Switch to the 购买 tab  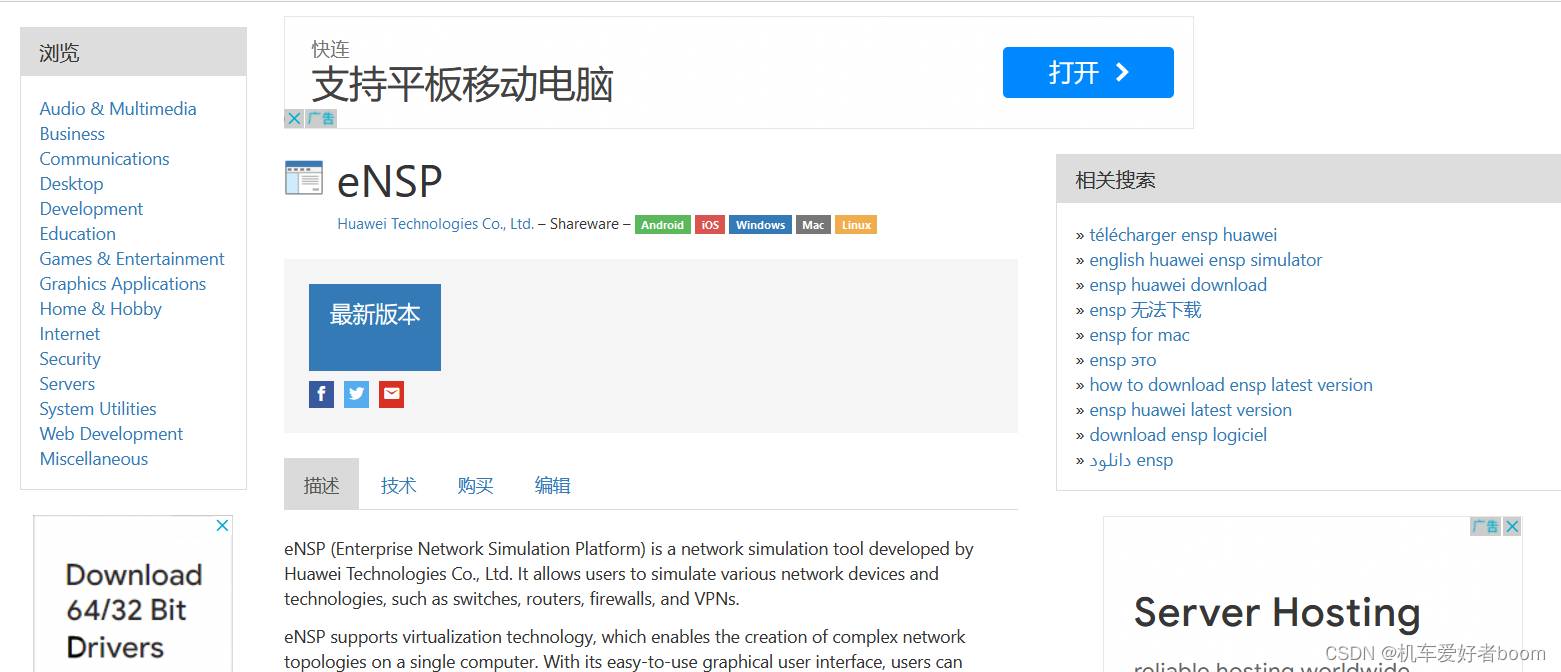tap(476, 485)
